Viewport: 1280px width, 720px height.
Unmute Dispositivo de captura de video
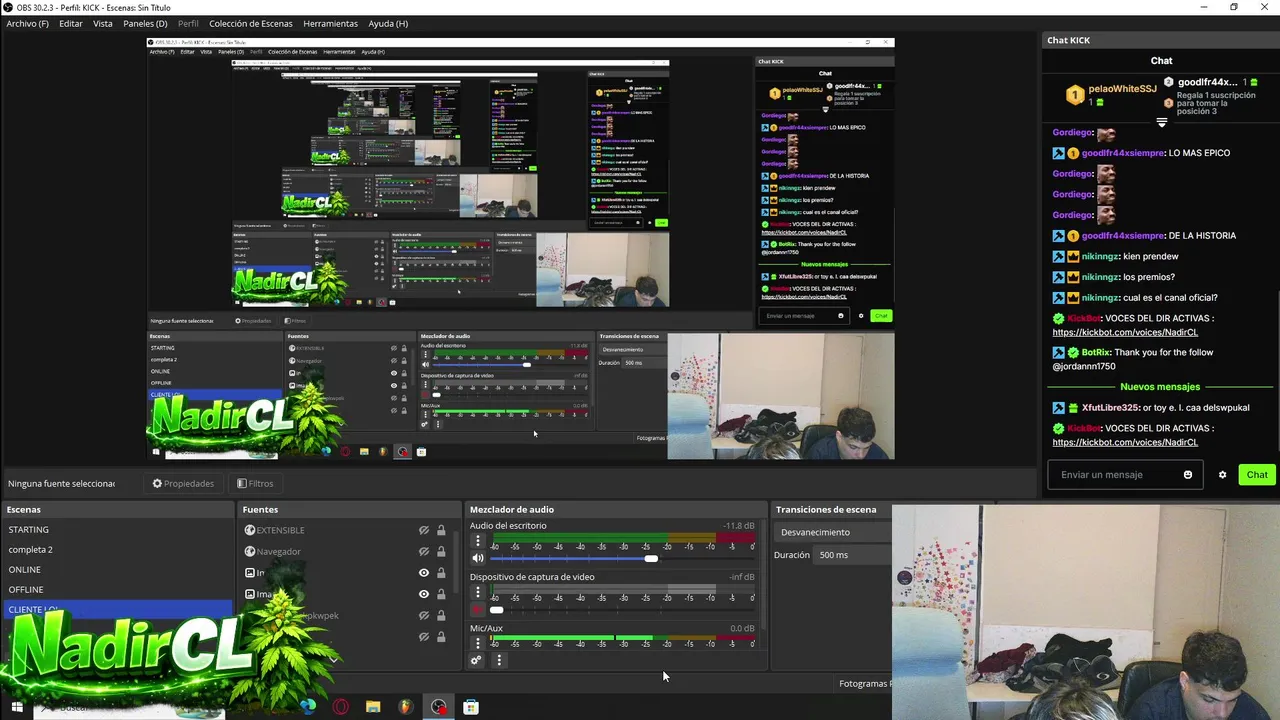click(477, 609)
